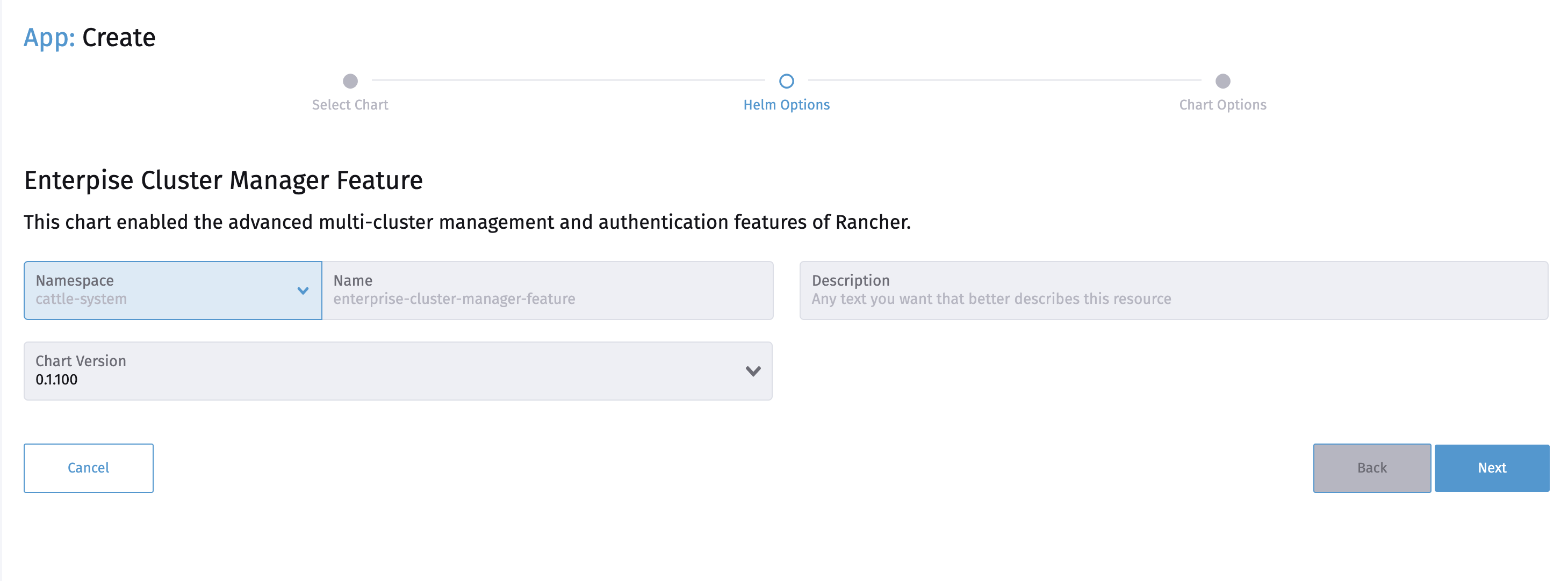Expand the Chart Version dropdown
The width and height of the screenshot is (1568, 581).
(398, 371)
